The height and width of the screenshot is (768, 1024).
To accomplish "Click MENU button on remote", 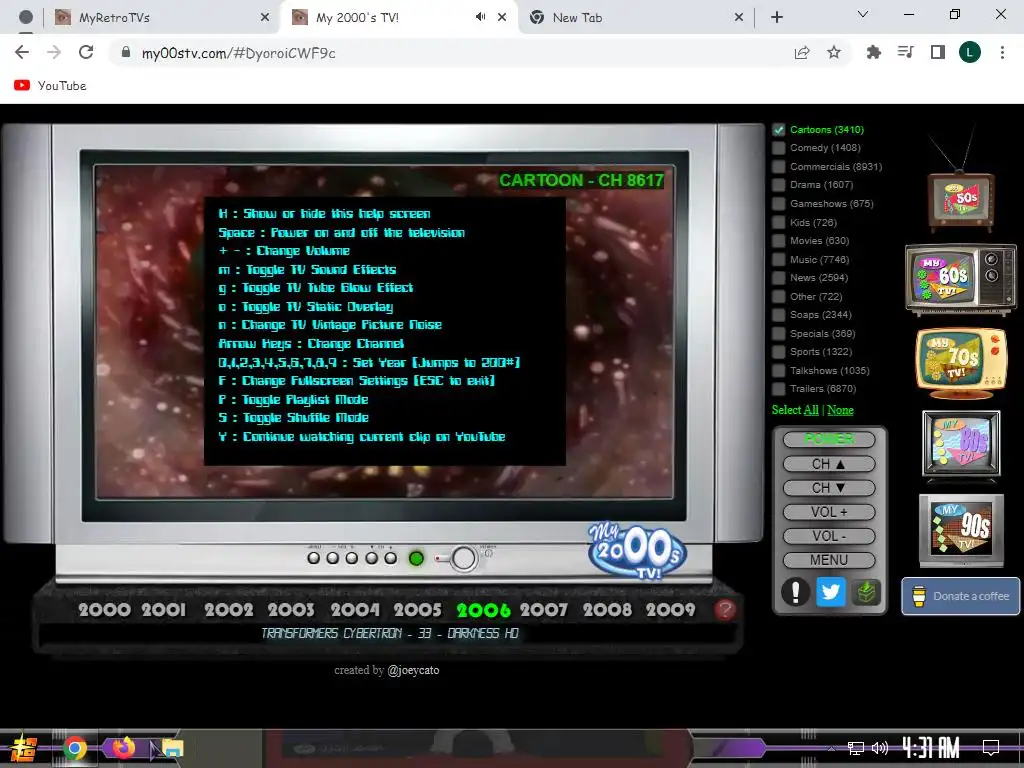I will click(x=829, y=560).
